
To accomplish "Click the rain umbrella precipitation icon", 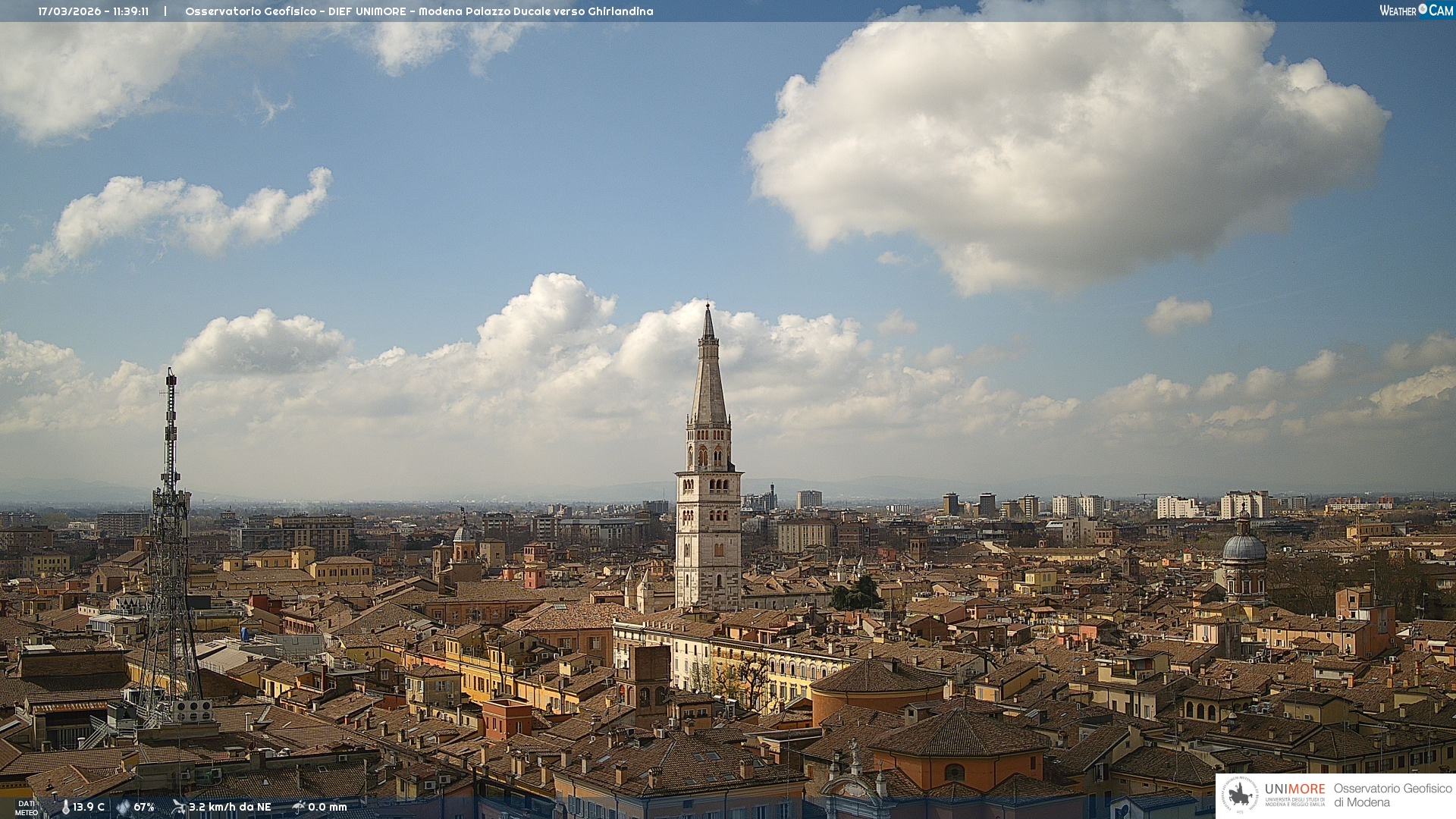I will pyautogui.click(x=299, y=807).
